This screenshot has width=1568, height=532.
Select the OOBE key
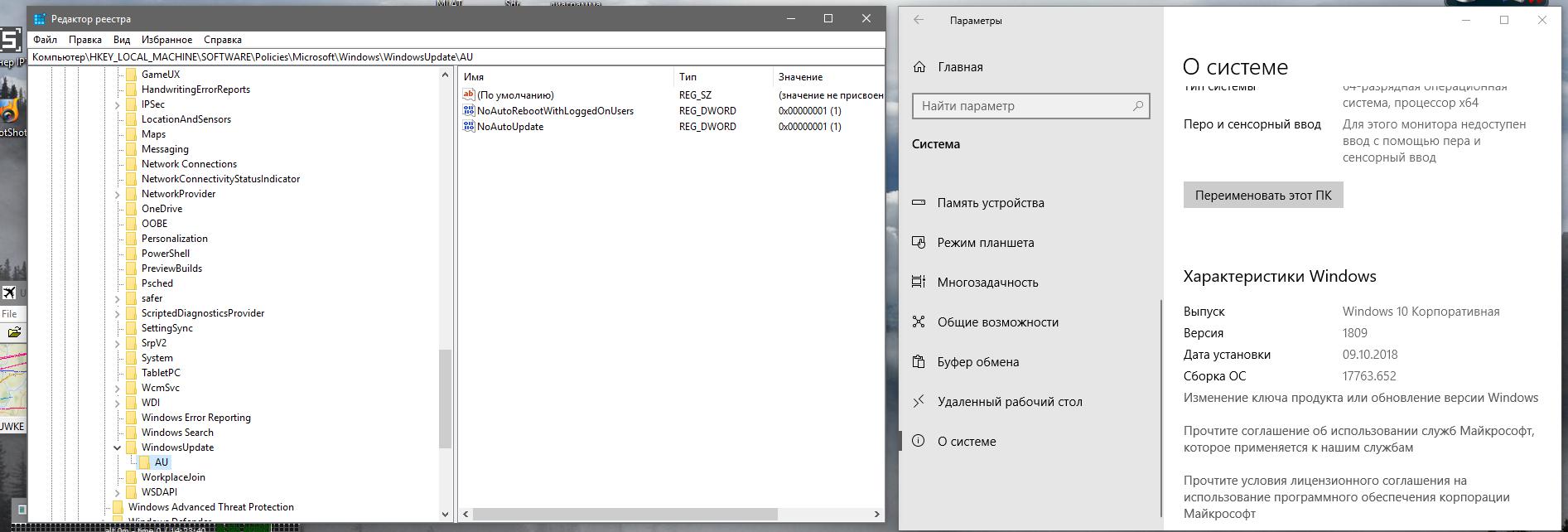tap(154, 224)
